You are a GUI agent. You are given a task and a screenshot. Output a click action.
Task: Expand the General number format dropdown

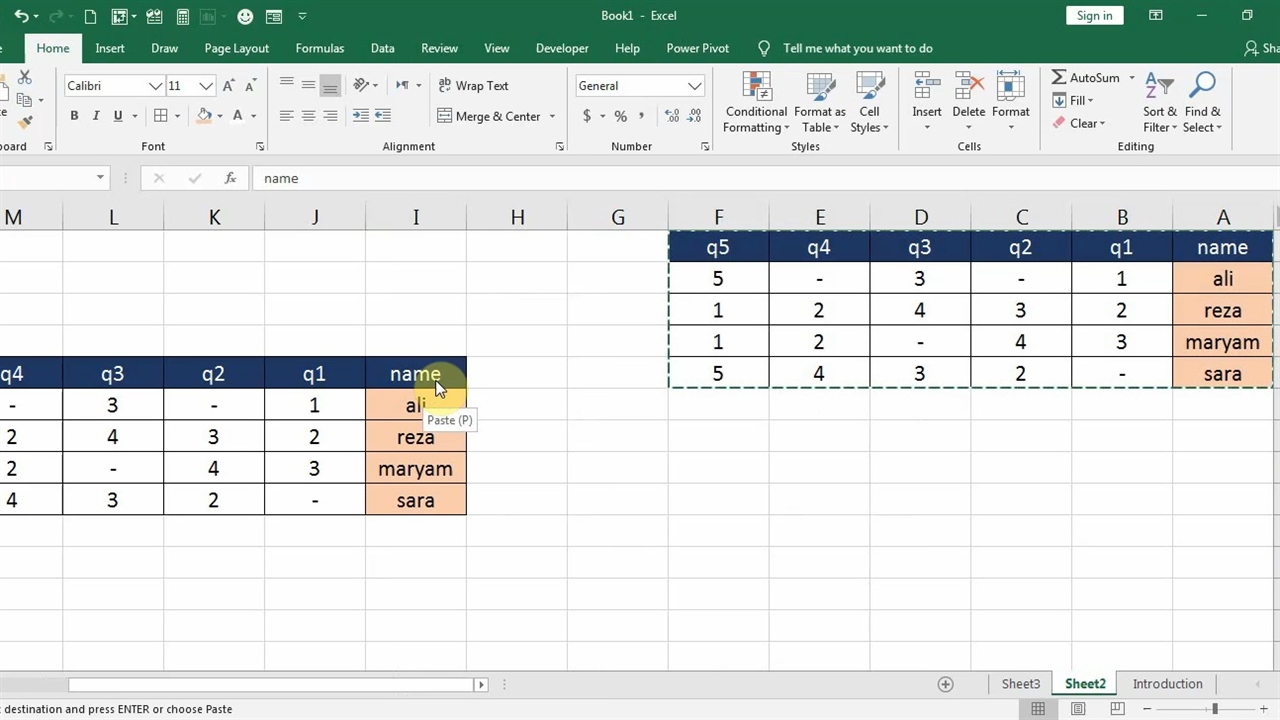pos(694,86)
